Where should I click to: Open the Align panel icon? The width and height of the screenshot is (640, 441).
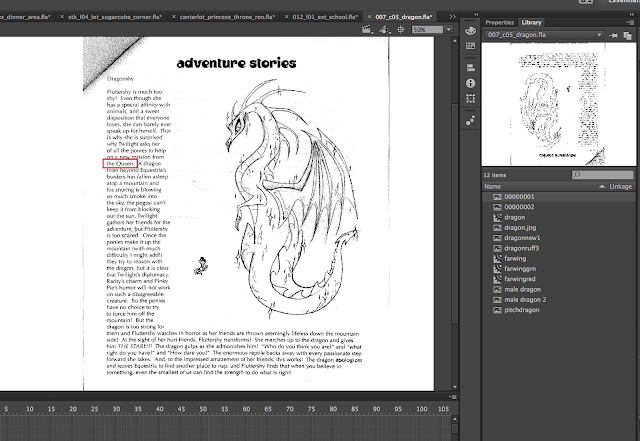470,68
